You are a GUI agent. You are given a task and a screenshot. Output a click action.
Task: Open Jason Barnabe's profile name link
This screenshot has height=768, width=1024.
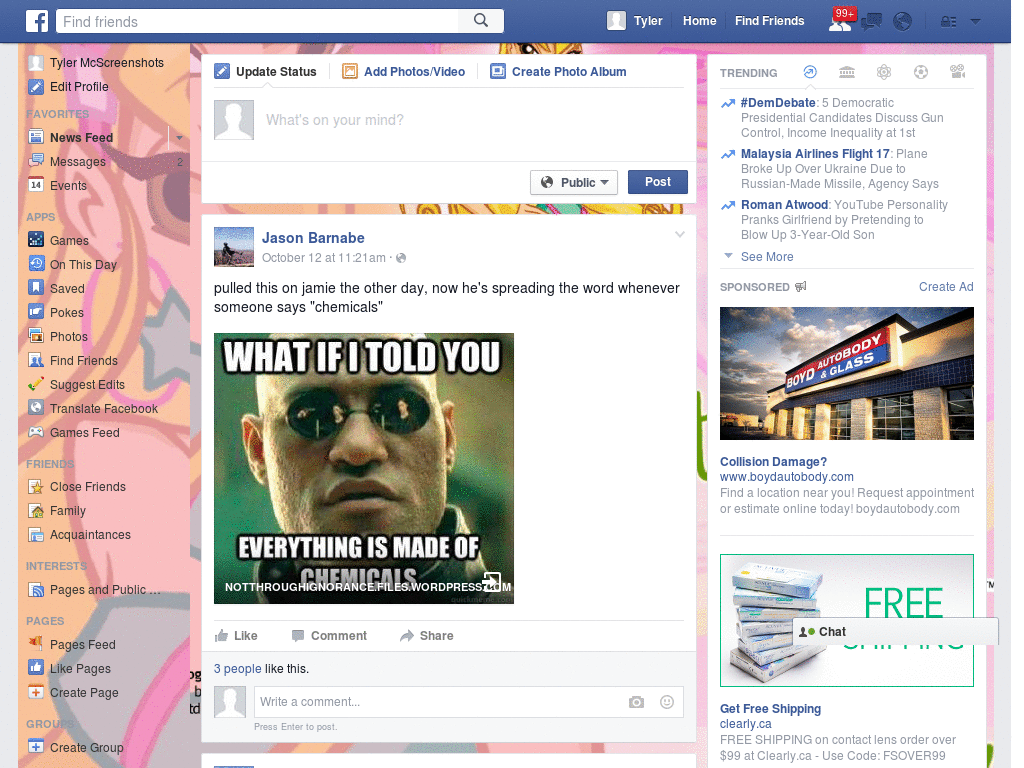(x=313, y=238)
